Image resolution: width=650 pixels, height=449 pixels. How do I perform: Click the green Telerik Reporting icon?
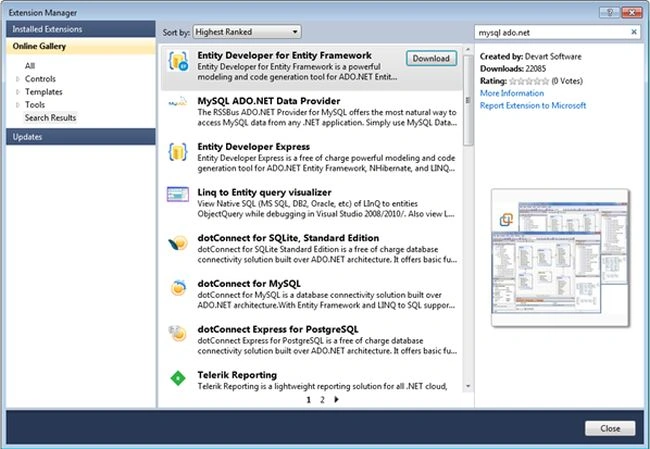[x=178, y=378]
